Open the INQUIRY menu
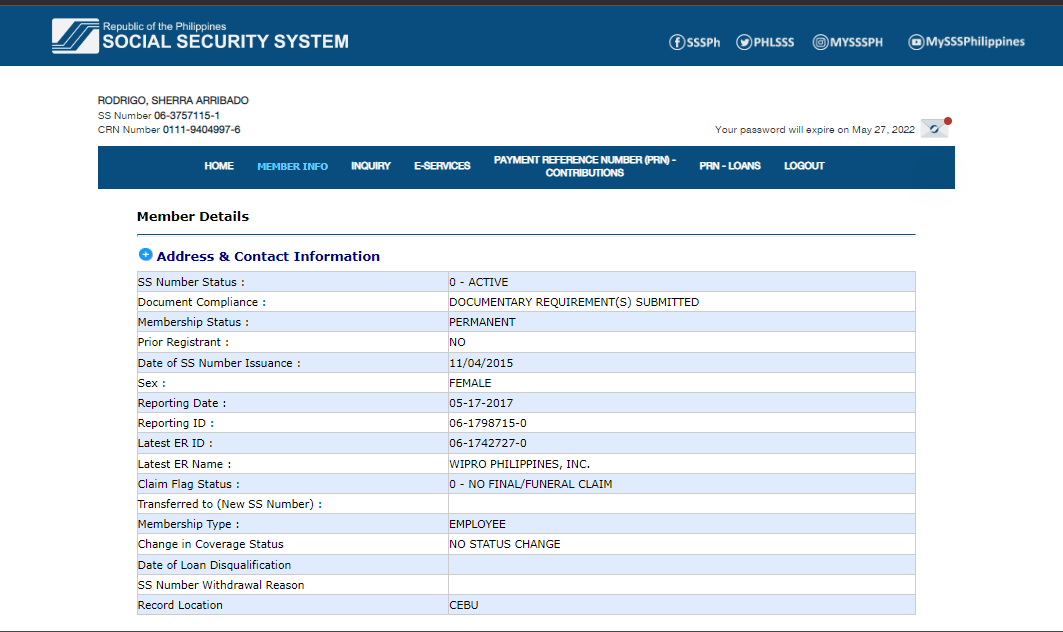 pos(370,166)
